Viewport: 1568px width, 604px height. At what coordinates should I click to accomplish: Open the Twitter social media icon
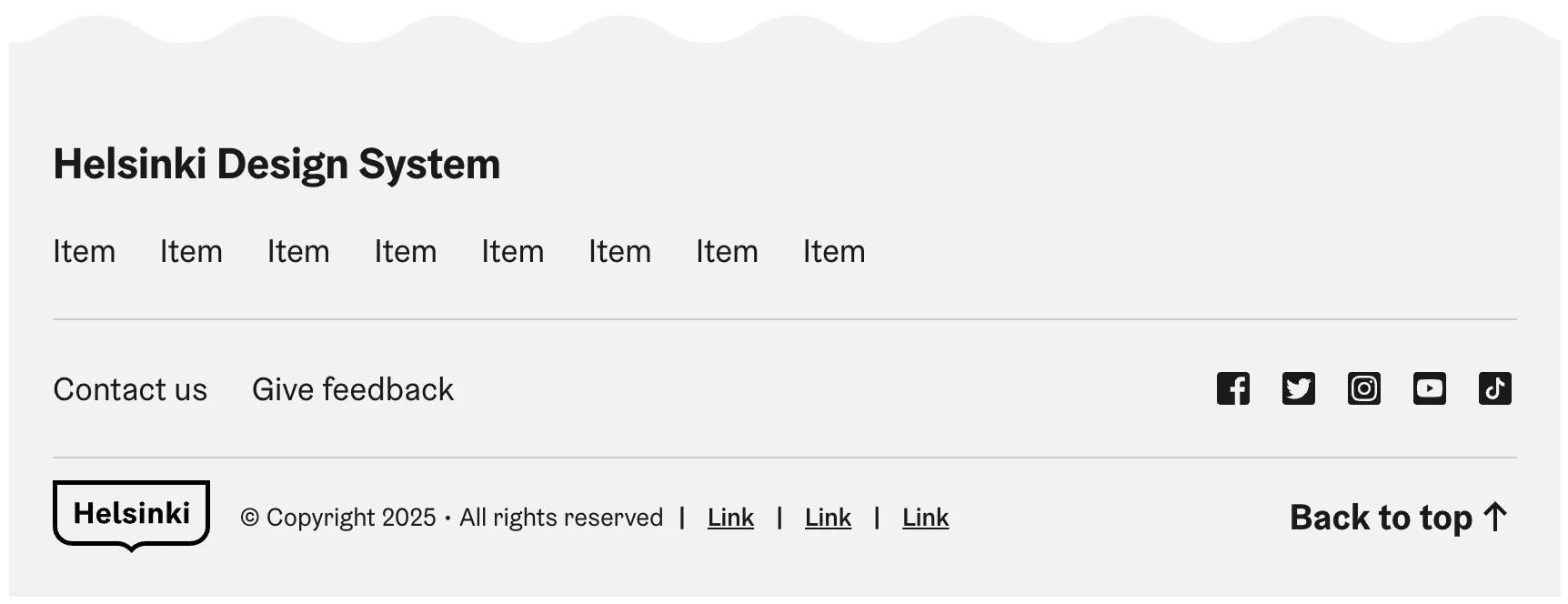pyautogui.click(x=1298, y=388)
